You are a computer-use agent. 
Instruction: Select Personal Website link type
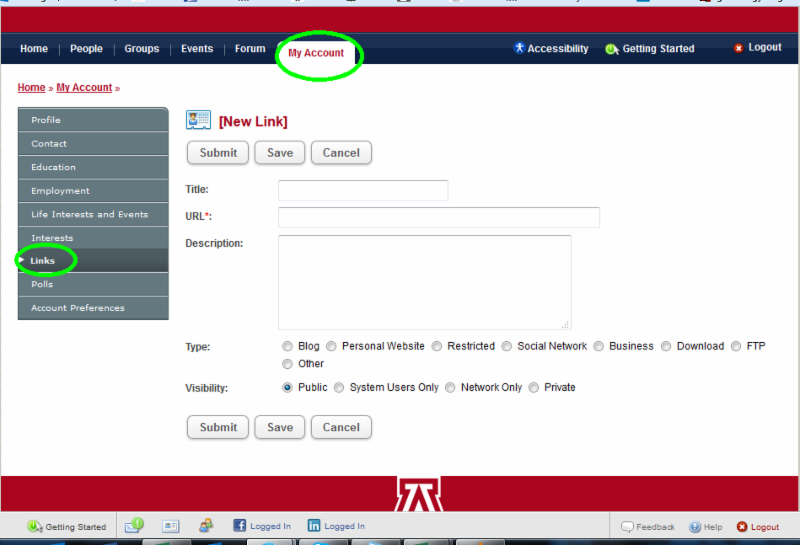tap(331, 346)
